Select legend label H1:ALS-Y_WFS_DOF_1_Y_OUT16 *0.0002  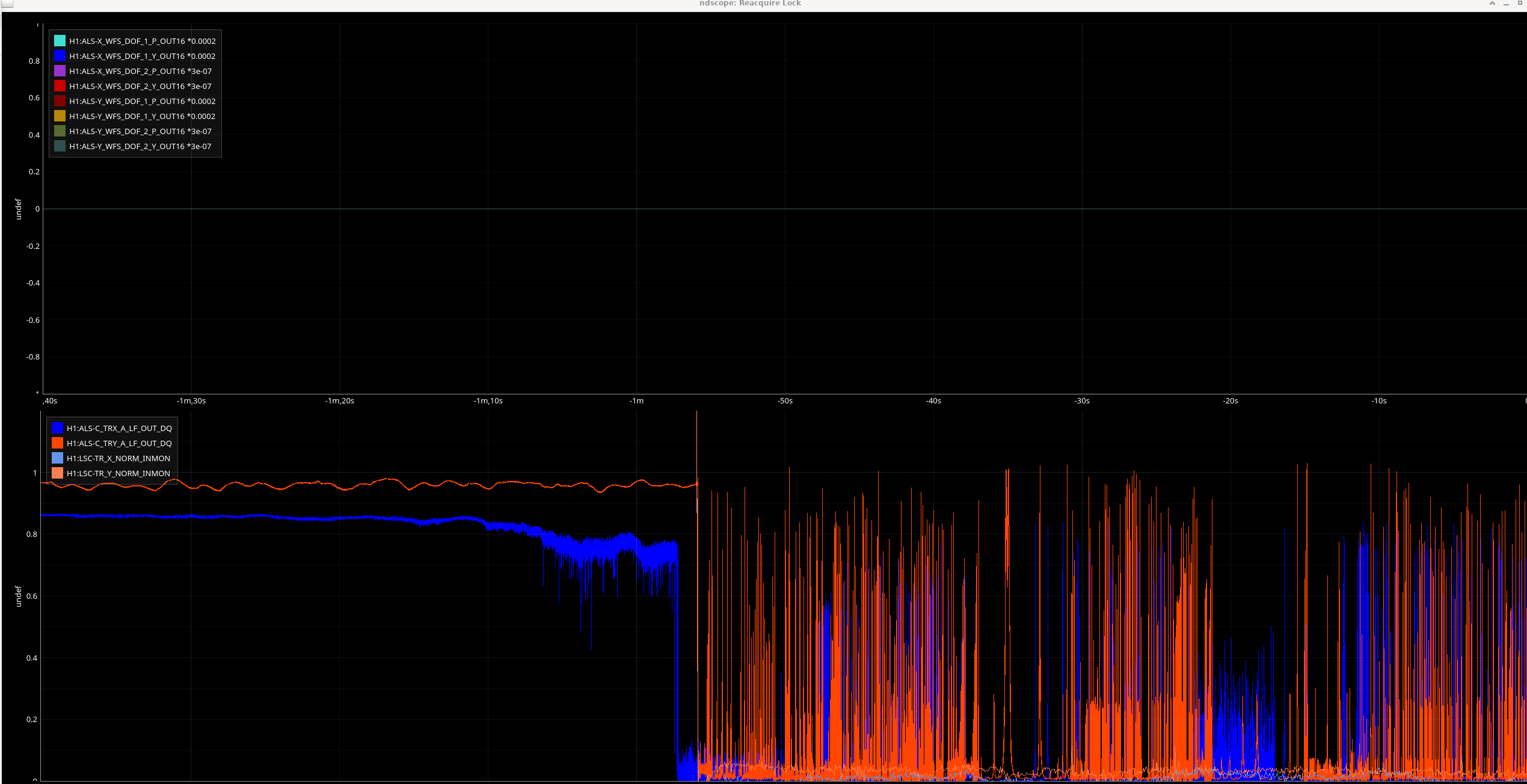pos(143,116)
